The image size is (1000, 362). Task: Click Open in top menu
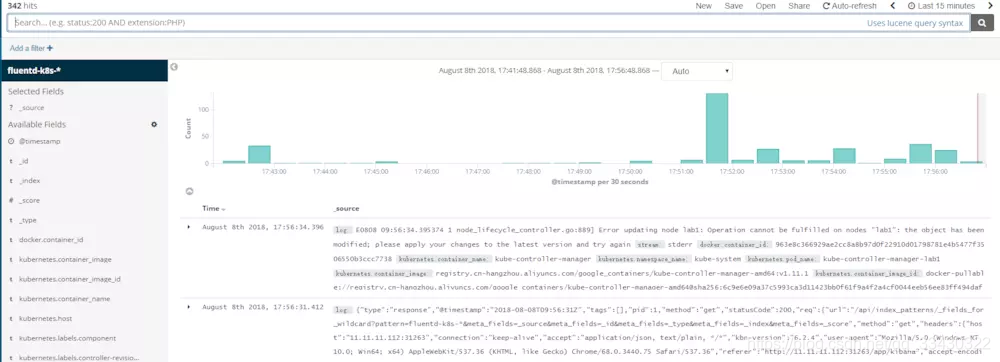(765, 6)
